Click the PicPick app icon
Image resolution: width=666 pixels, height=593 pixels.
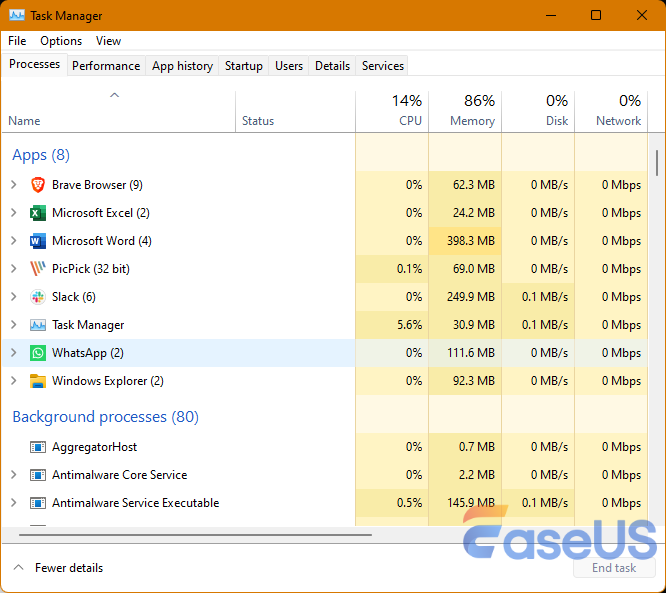pos(38,269)
